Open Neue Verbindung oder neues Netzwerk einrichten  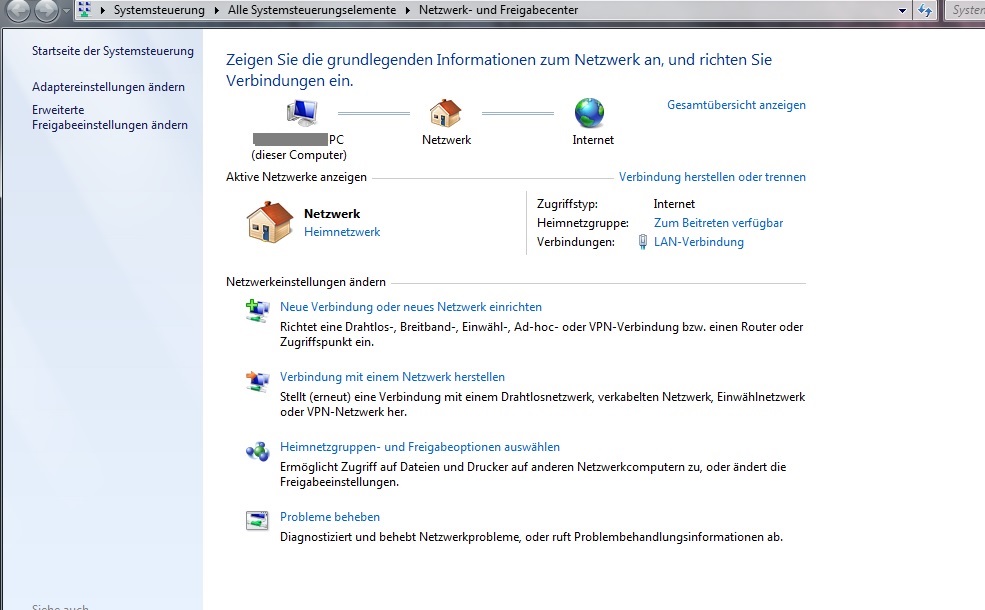pyautogui.click(x=410, y=307)
